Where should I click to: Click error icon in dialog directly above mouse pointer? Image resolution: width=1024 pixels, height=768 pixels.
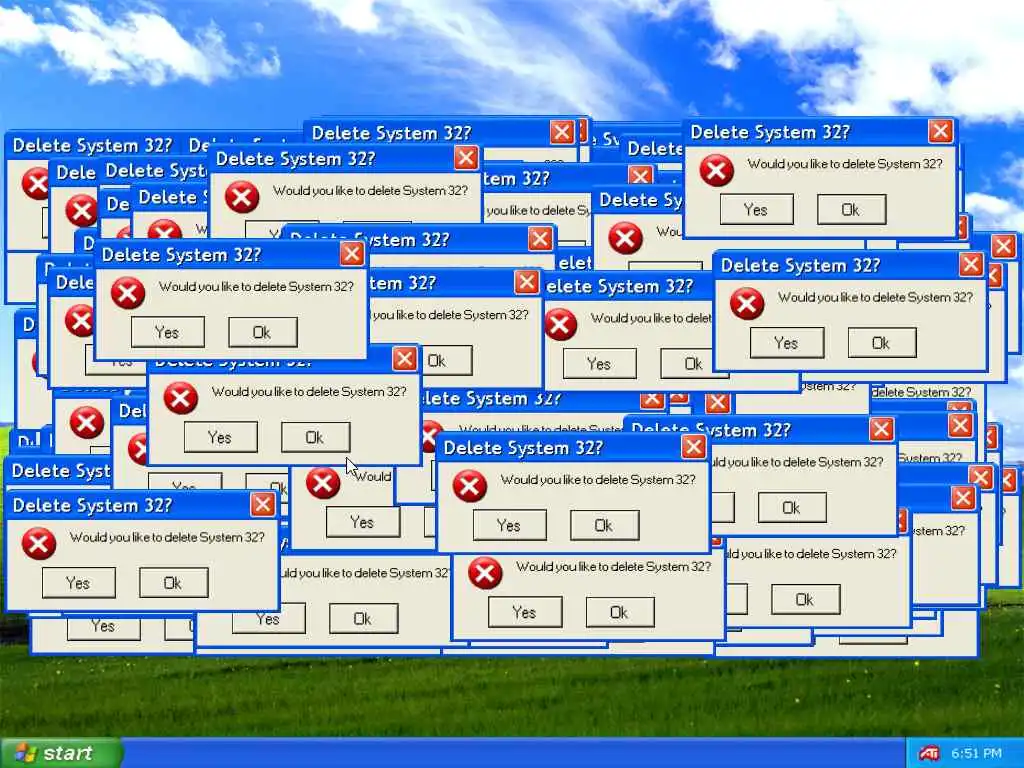(x=181, y=398)
